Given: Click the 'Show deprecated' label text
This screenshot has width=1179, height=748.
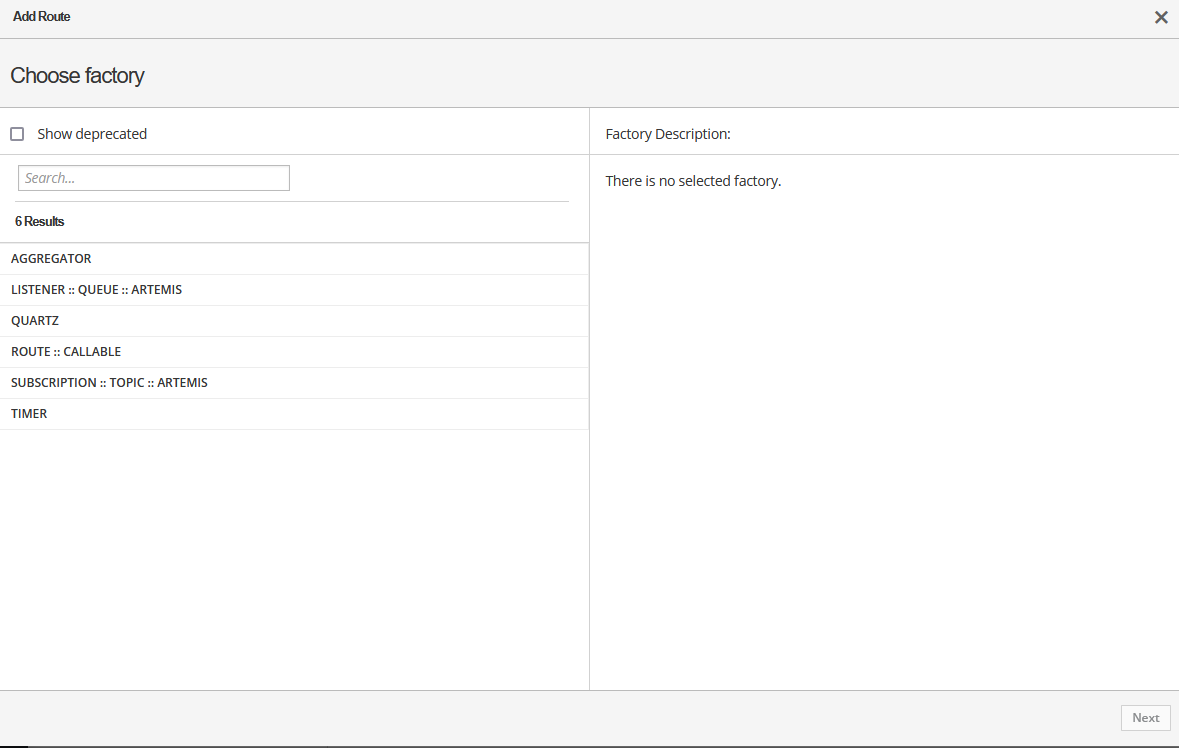Looking at the screenshot, I should pyautogui.click(x=92, y=134).
